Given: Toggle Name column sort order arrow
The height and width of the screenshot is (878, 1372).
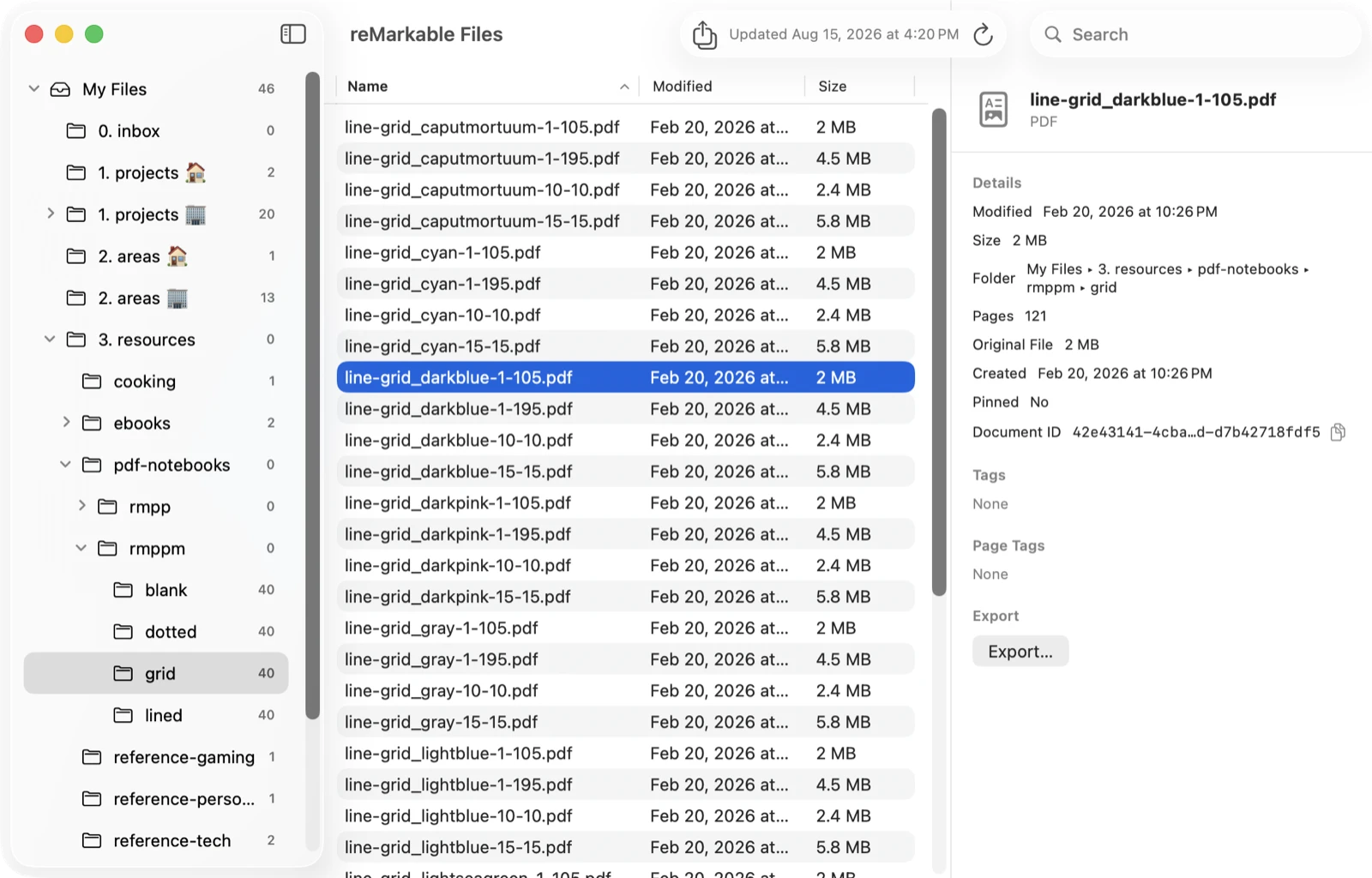Looking at the screenshot, I should coord(624,87).
